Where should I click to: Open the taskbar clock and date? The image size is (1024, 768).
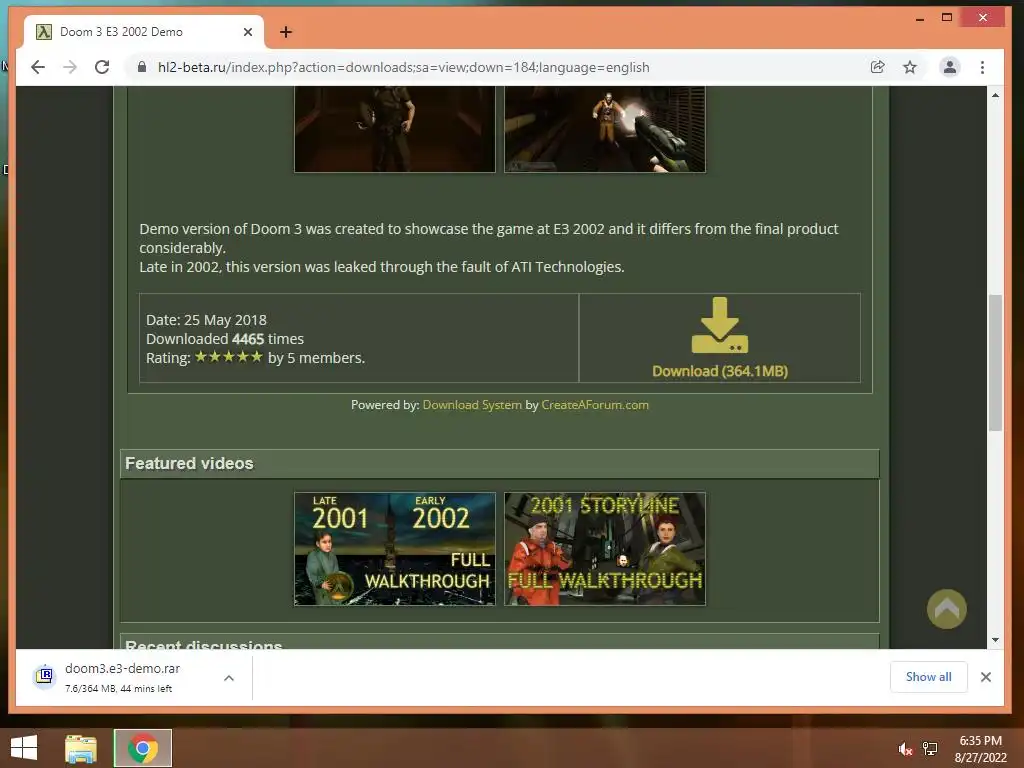980,749
